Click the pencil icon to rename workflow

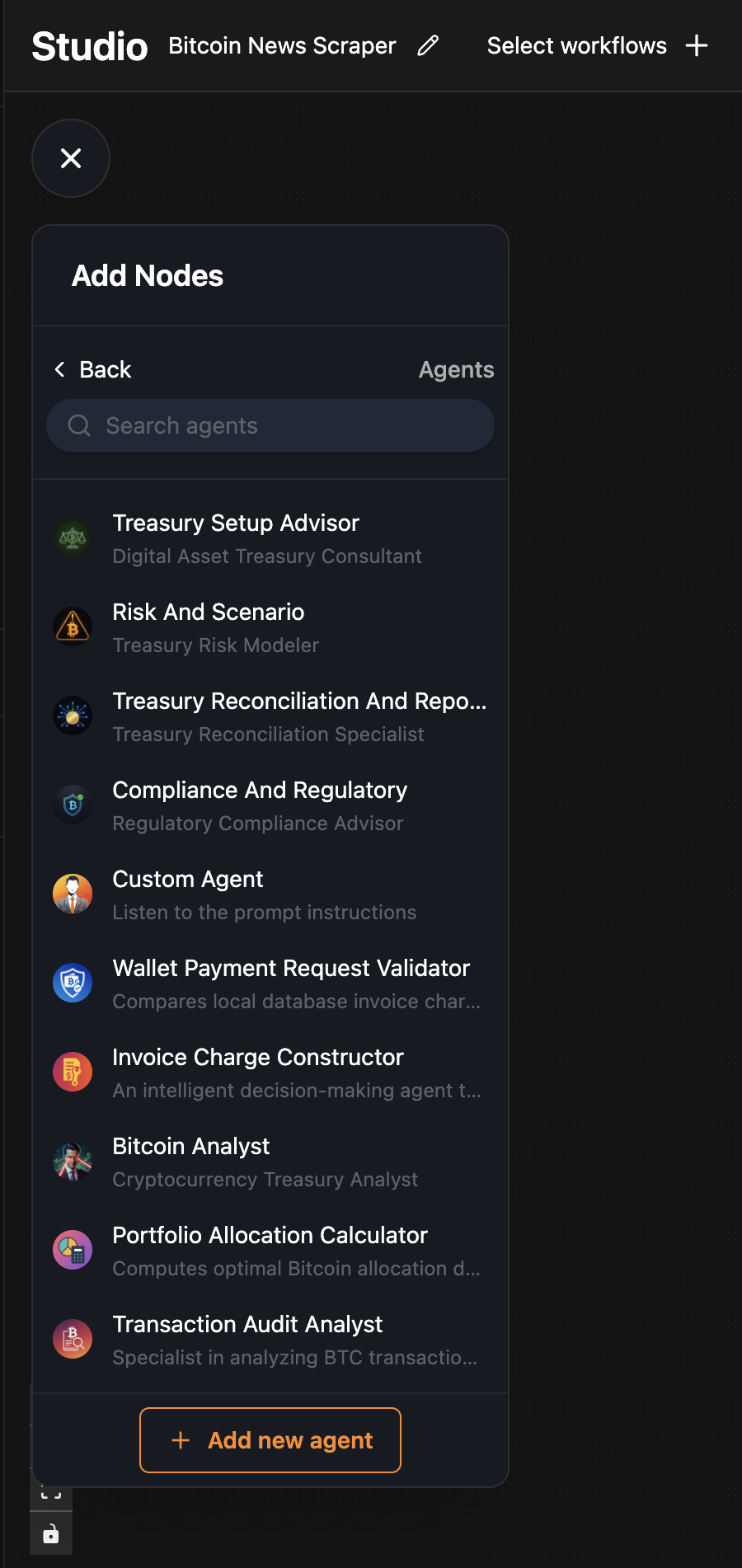click(428, 46)
